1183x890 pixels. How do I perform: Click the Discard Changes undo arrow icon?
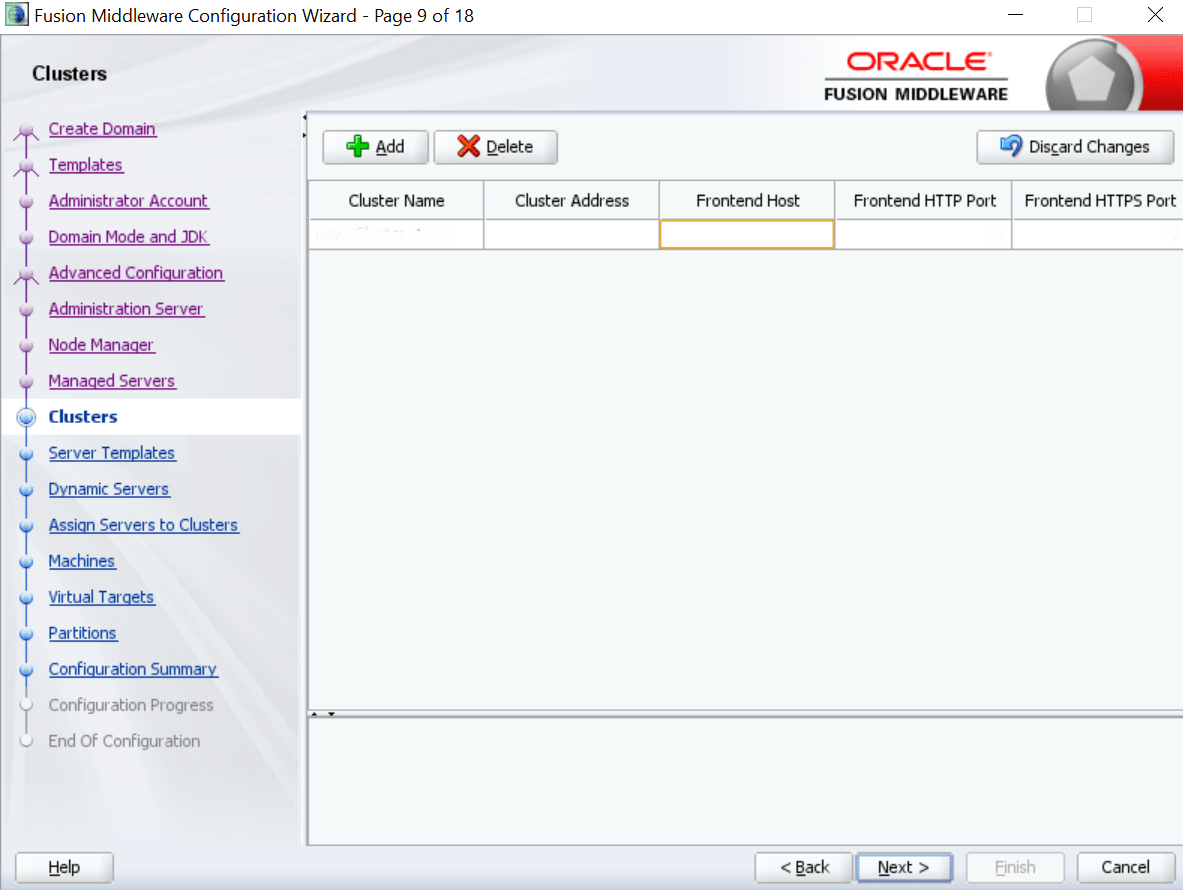(1011, 146)
